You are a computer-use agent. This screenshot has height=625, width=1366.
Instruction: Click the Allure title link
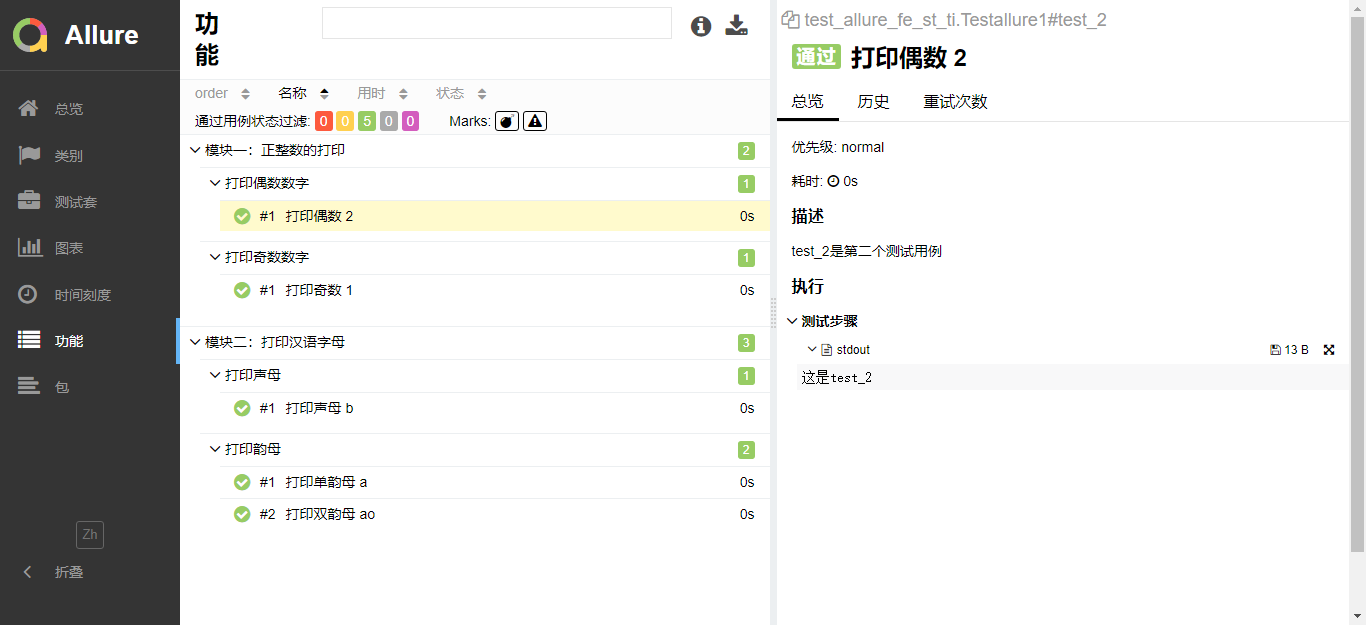click(101, 35)
